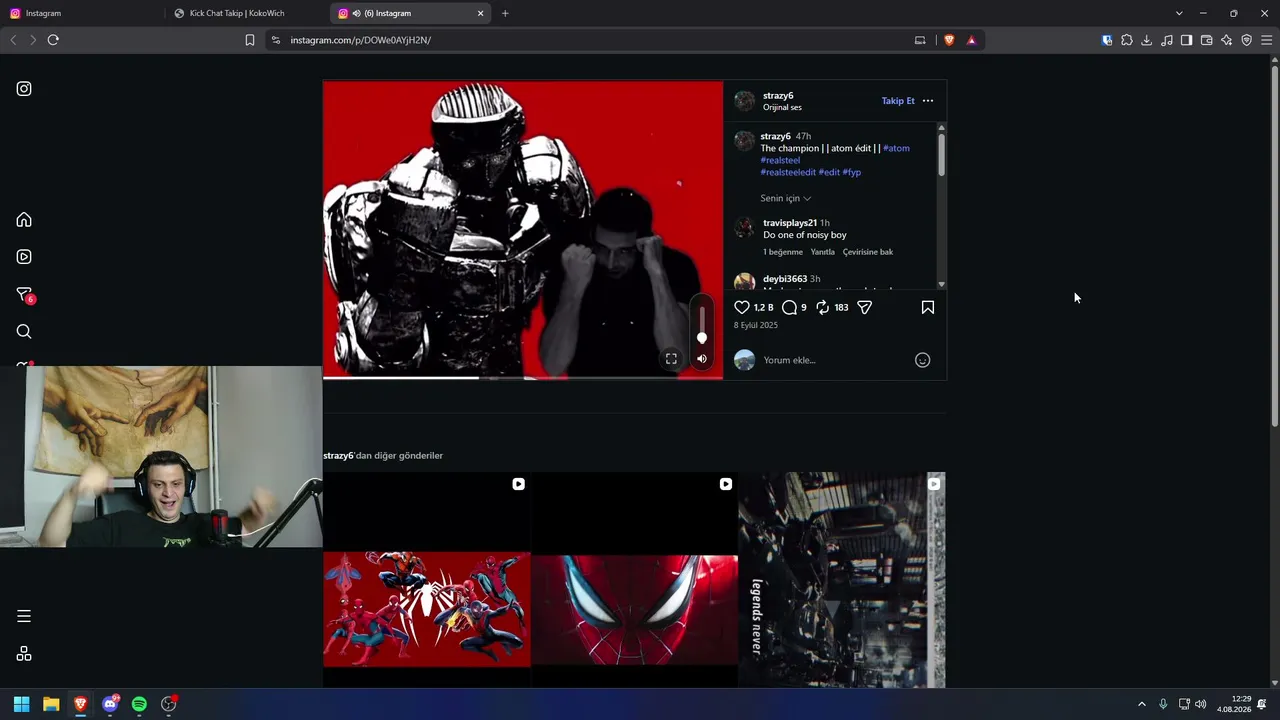Screen dimensions: 1280x720
Task: Close the active (6) Instagram tab
Action: [x=481, y=13]
